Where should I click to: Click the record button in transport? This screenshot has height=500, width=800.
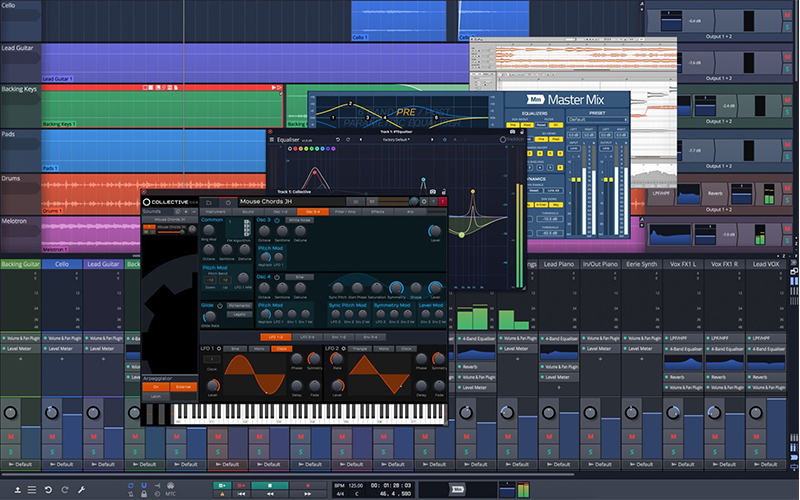pos(308,485)
